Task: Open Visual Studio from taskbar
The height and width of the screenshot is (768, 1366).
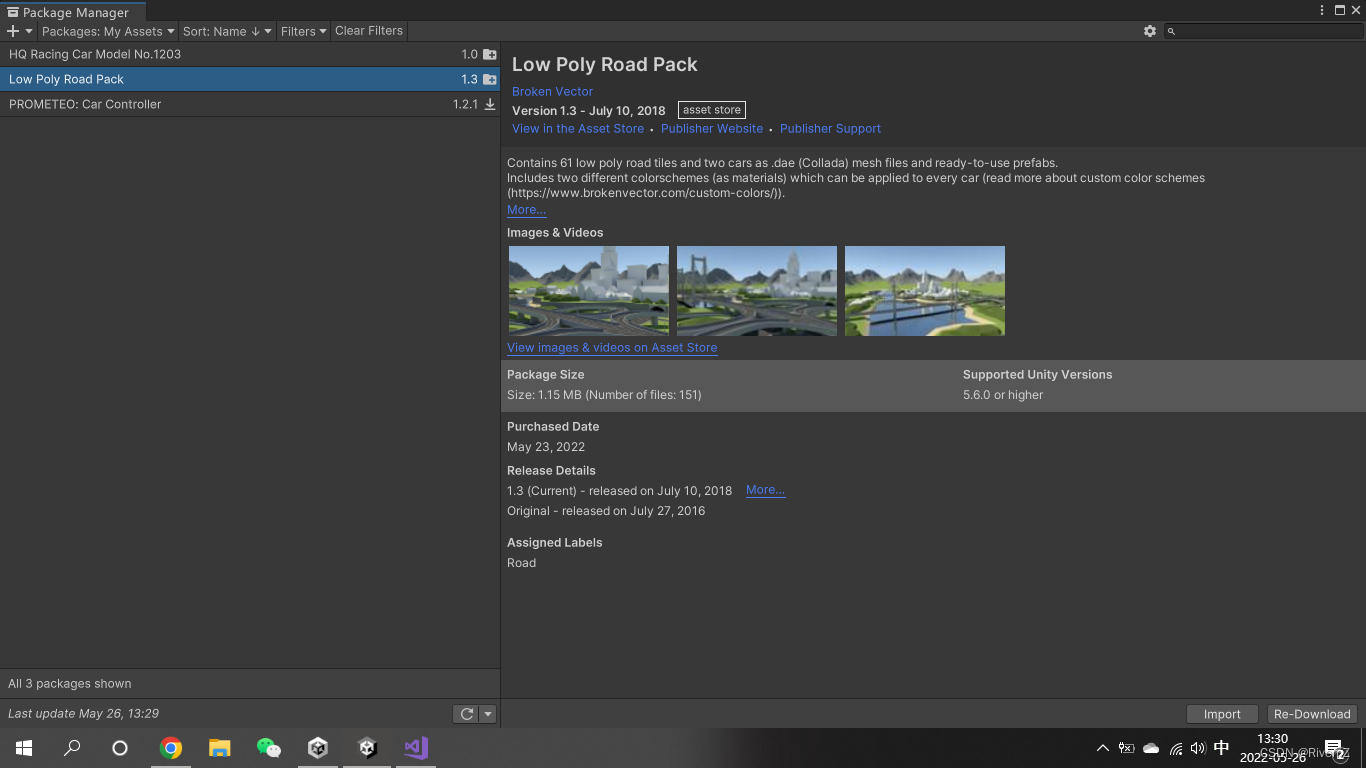Action: (x=416, y=748)
